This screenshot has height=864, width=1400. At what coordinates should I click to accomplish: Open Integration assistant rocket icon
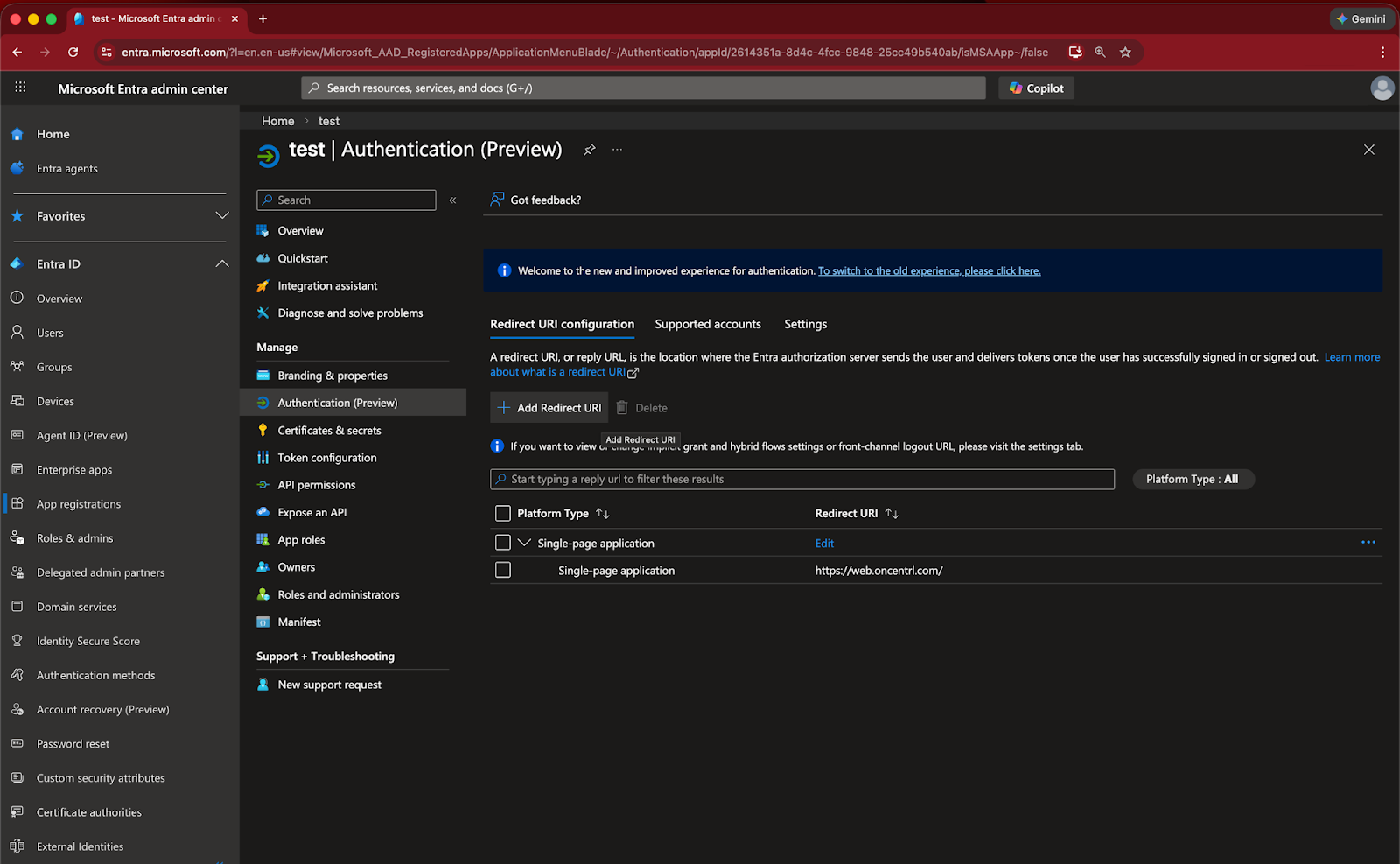262,286
